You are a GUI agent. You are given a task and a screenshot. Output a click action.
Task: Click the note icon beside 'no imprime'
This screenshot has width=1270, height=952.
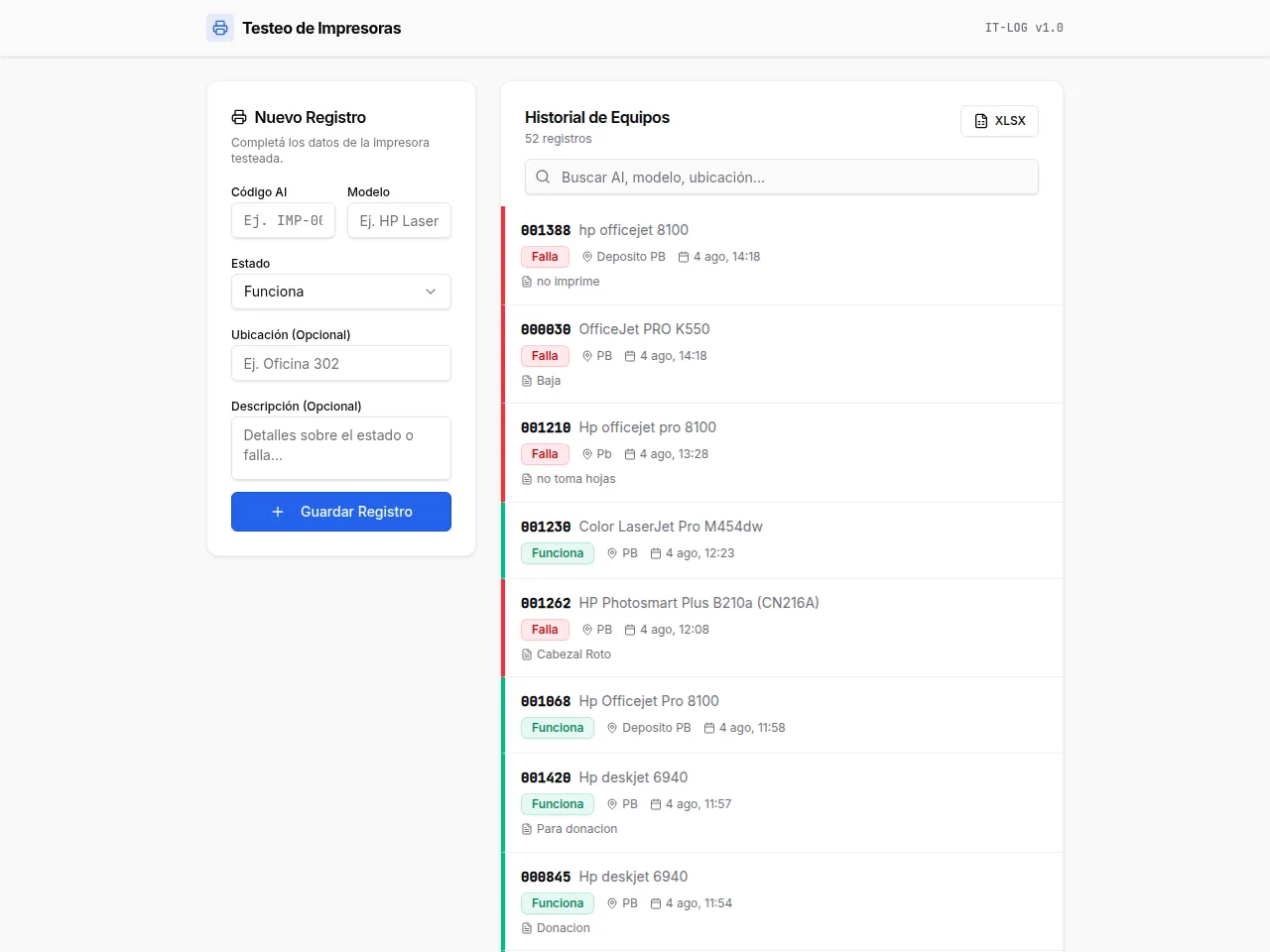click(x=527, y=282)
